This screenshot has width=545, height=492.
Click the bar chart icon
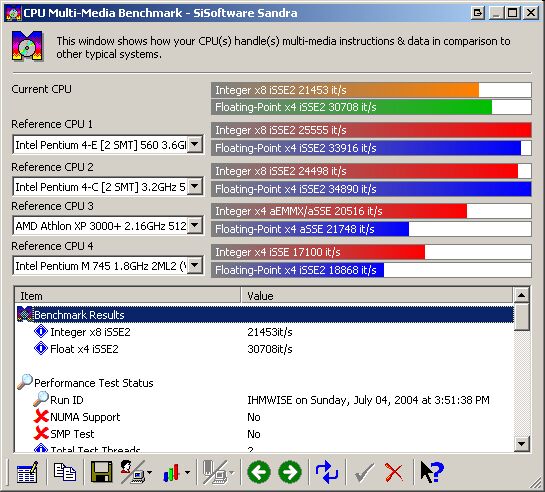point(171,473)
